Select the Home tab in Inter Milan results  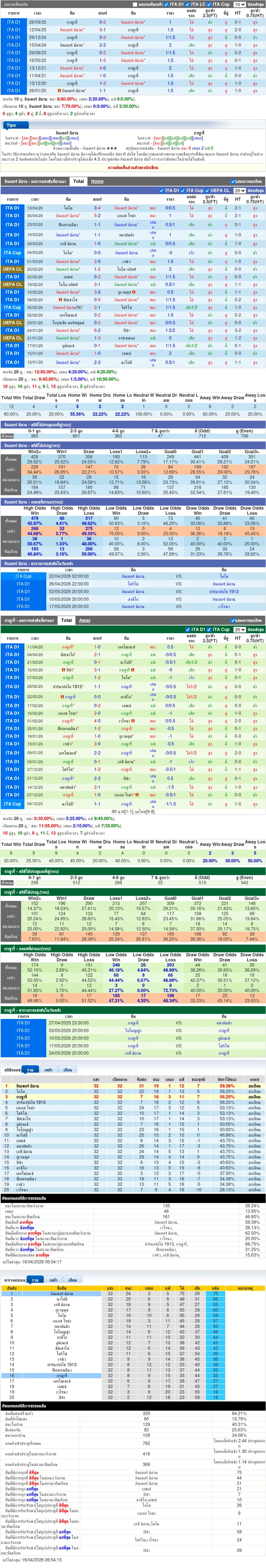tap(97, 181)
